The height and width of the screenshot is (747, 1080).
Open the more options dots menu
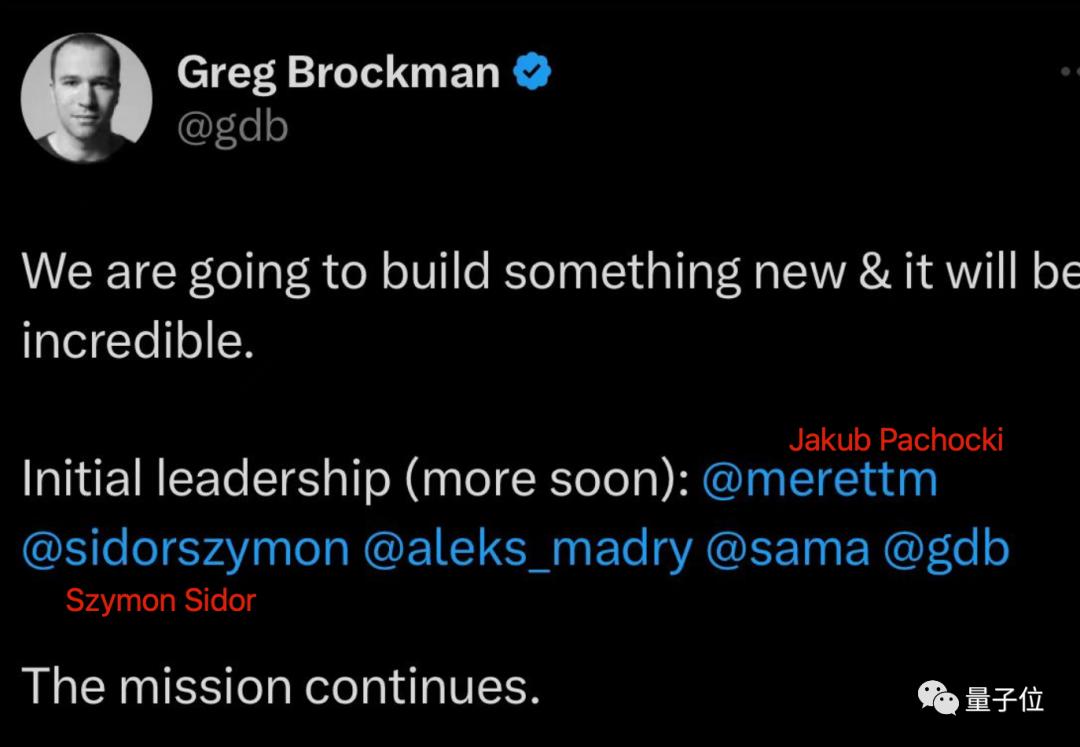1068,73
